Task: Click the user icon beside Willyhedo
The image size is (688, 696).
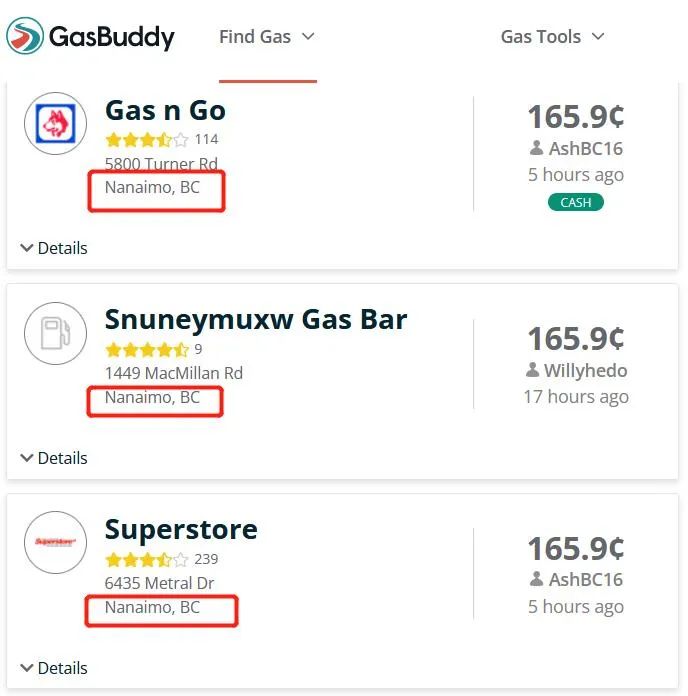Action: coord(532,370)
